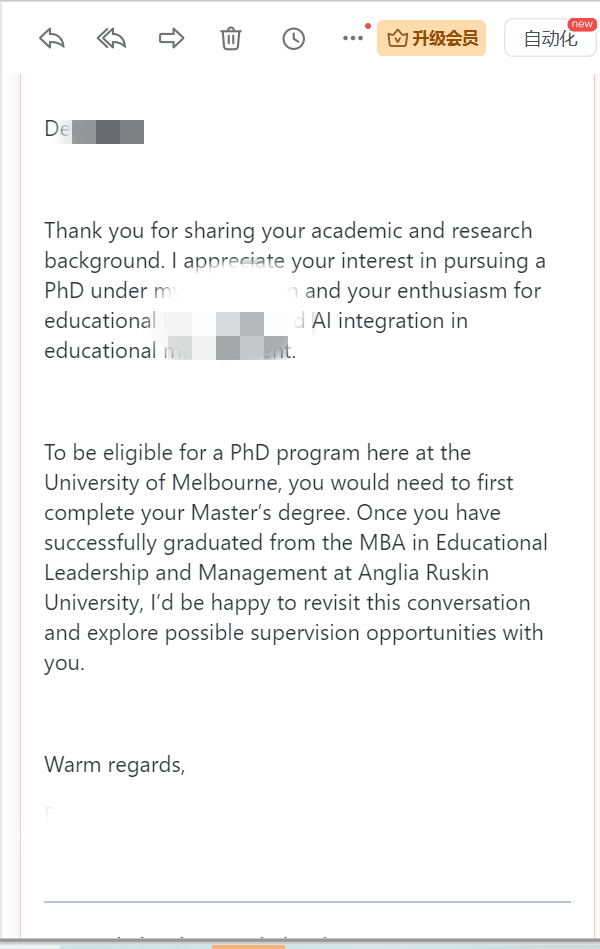The width and height of the screenshot is (600, 949).
Task: Open the three-dot more actions menu
Action: [352, 38]
